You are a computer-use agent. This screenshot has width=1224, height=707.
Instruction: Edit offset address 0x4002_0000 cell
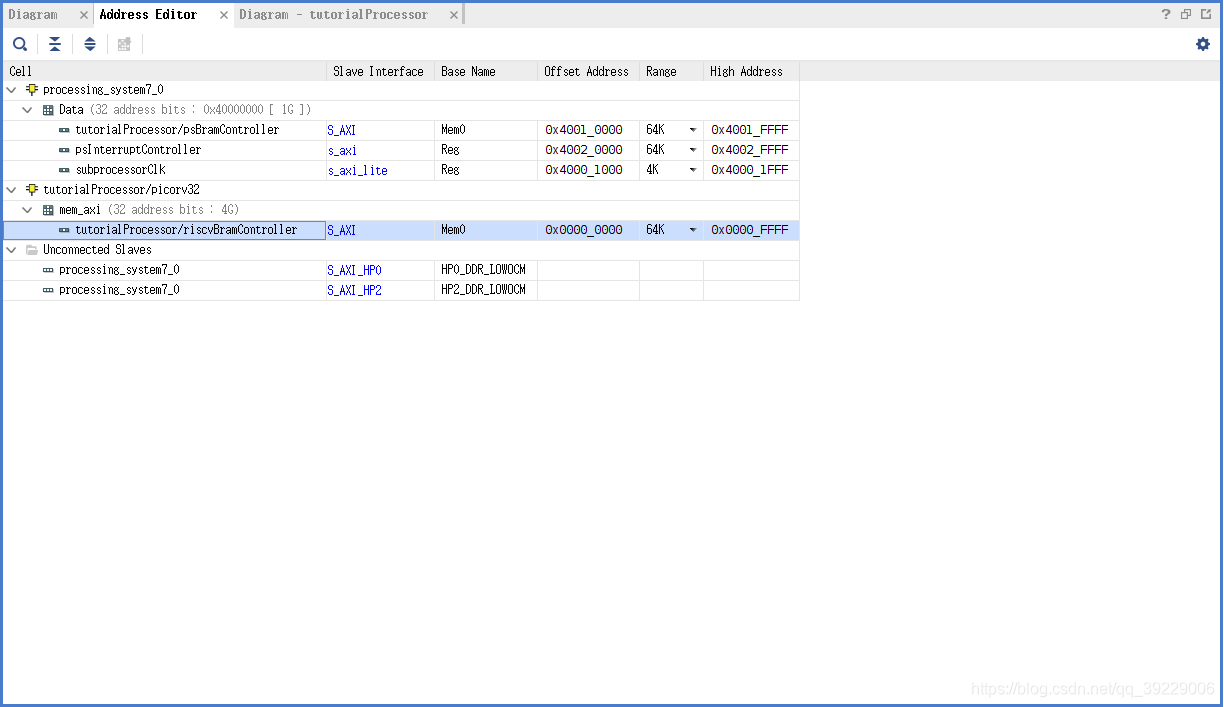[x=588, y=150]
